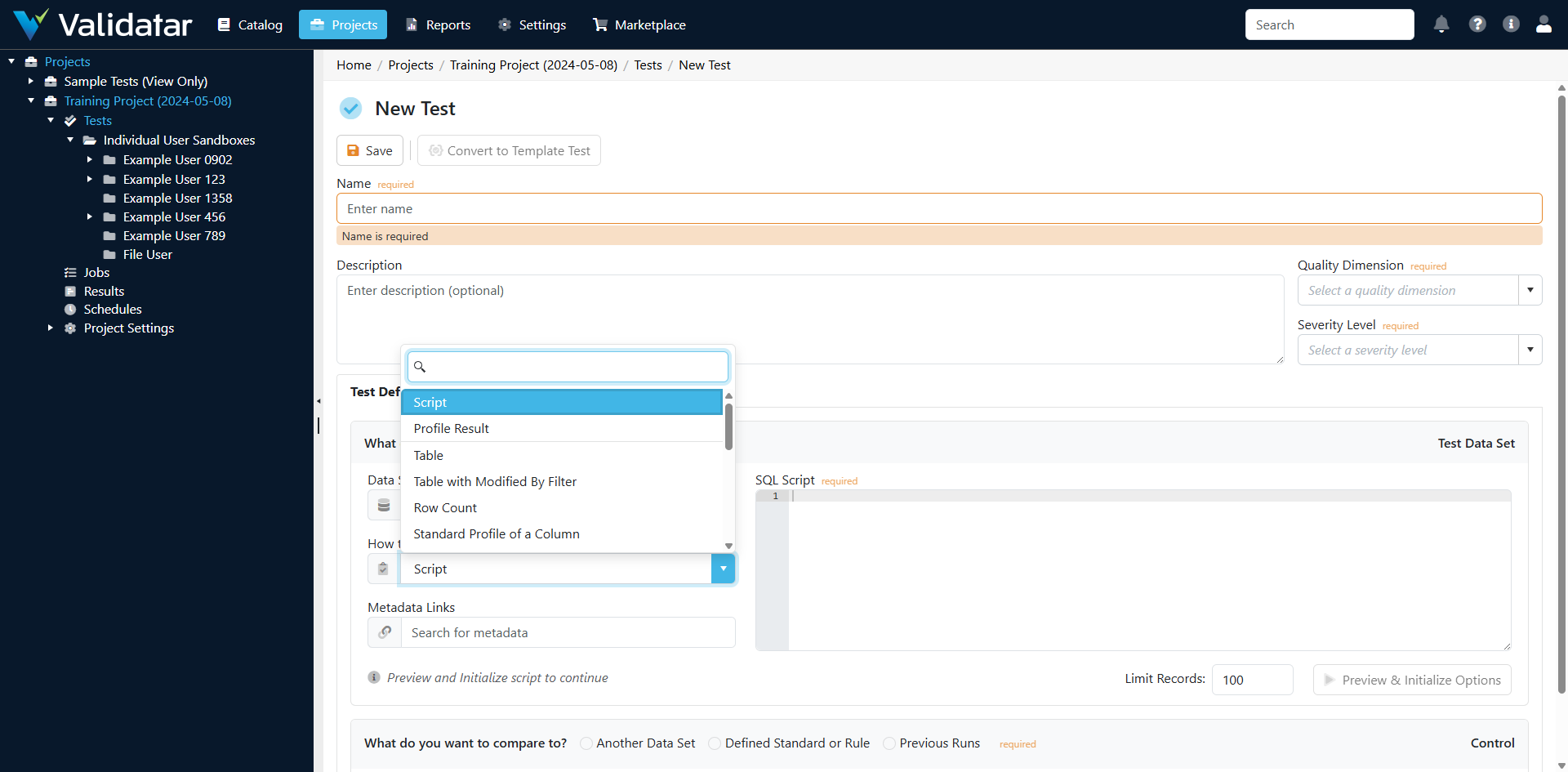The height and width of the screenshot is (772, 1568).
Task: Click the info icon in the header
Action: (x=1511, y=25)
